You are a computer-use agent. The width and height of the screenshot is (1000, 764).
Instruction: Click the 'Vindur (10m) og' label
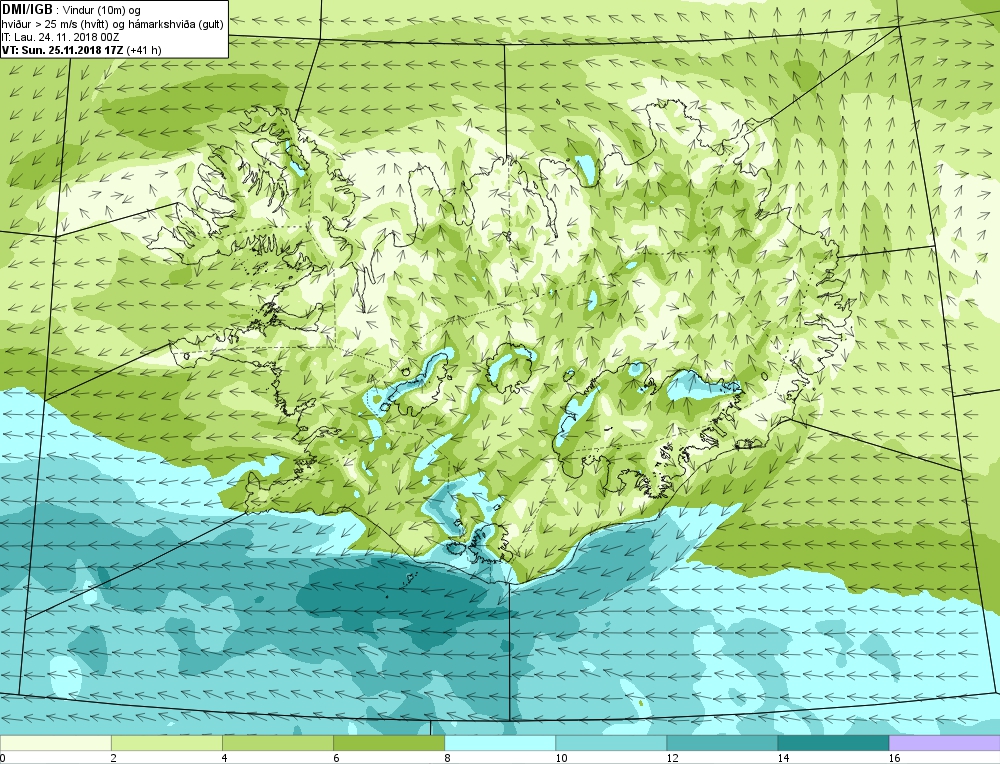102,11
